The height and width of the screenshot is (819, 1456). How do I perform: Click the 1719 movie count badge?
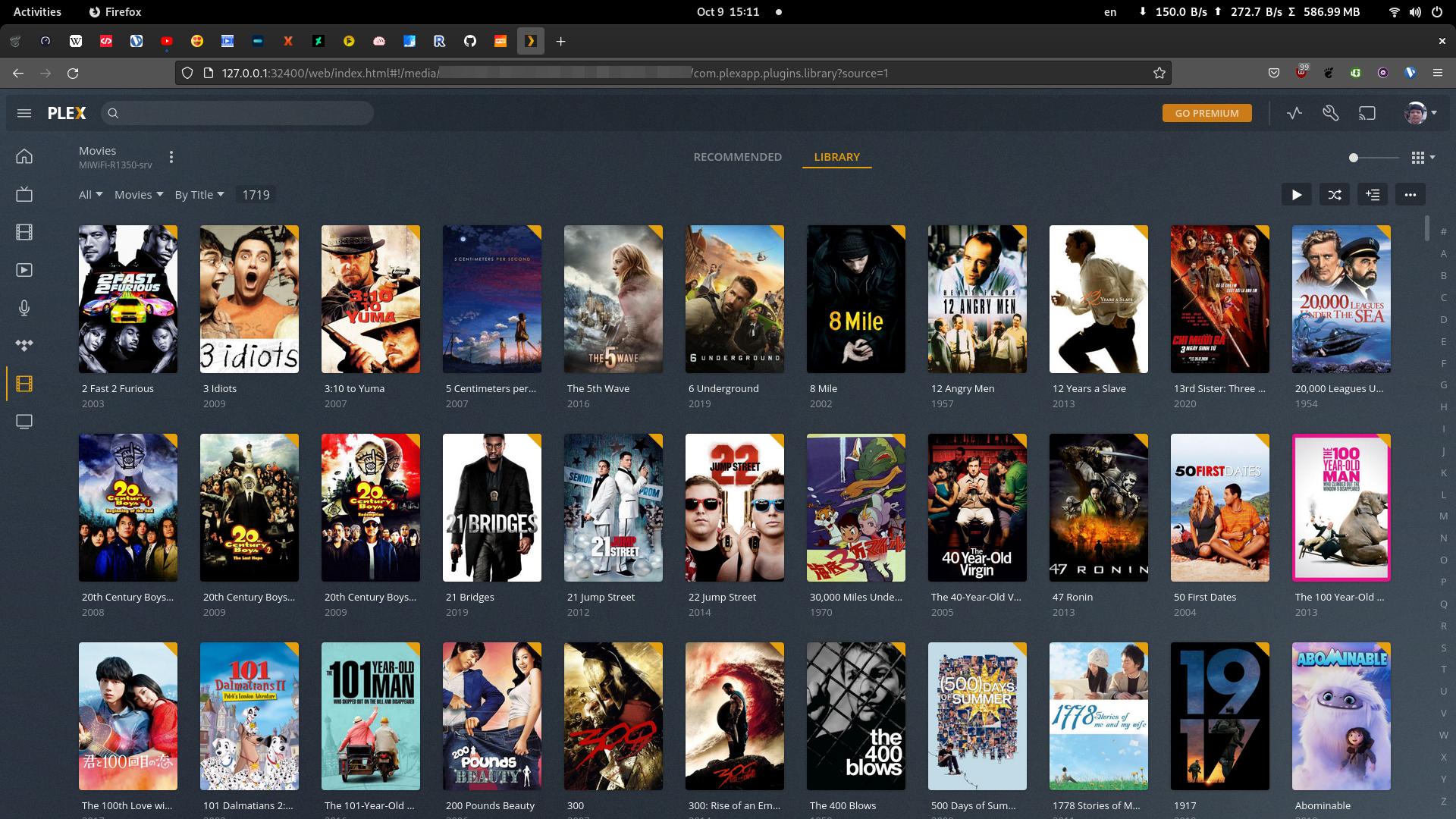(x=256, y=195)
